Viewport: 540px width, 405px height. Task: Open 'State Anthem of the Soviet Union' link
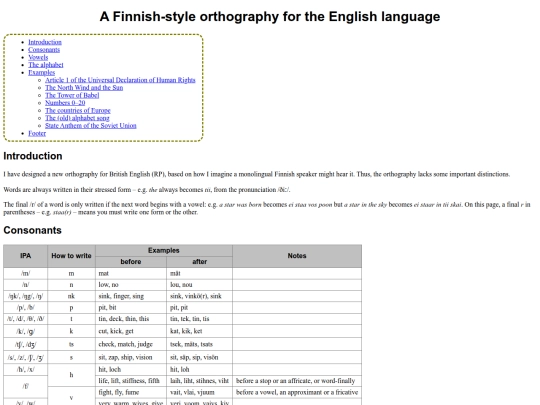point(91,125)
